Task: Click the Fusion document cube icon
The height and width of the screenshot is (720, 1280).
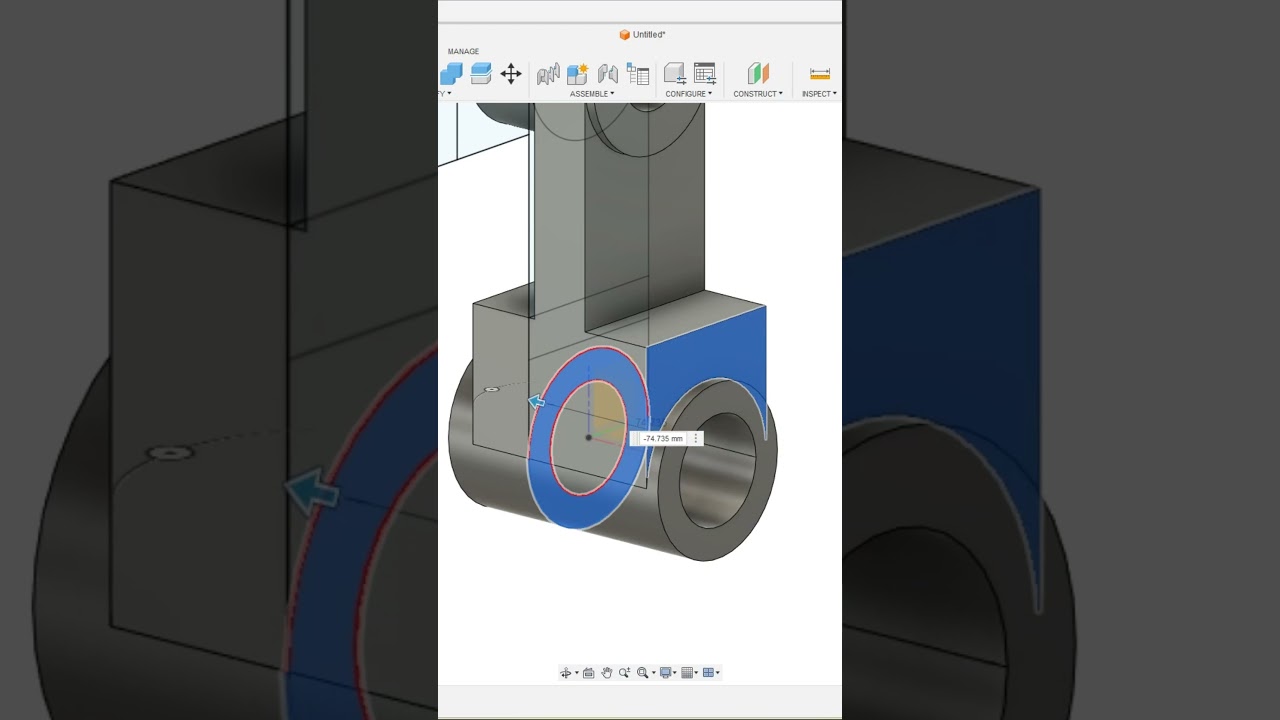Action: click(x=624, y=35)
